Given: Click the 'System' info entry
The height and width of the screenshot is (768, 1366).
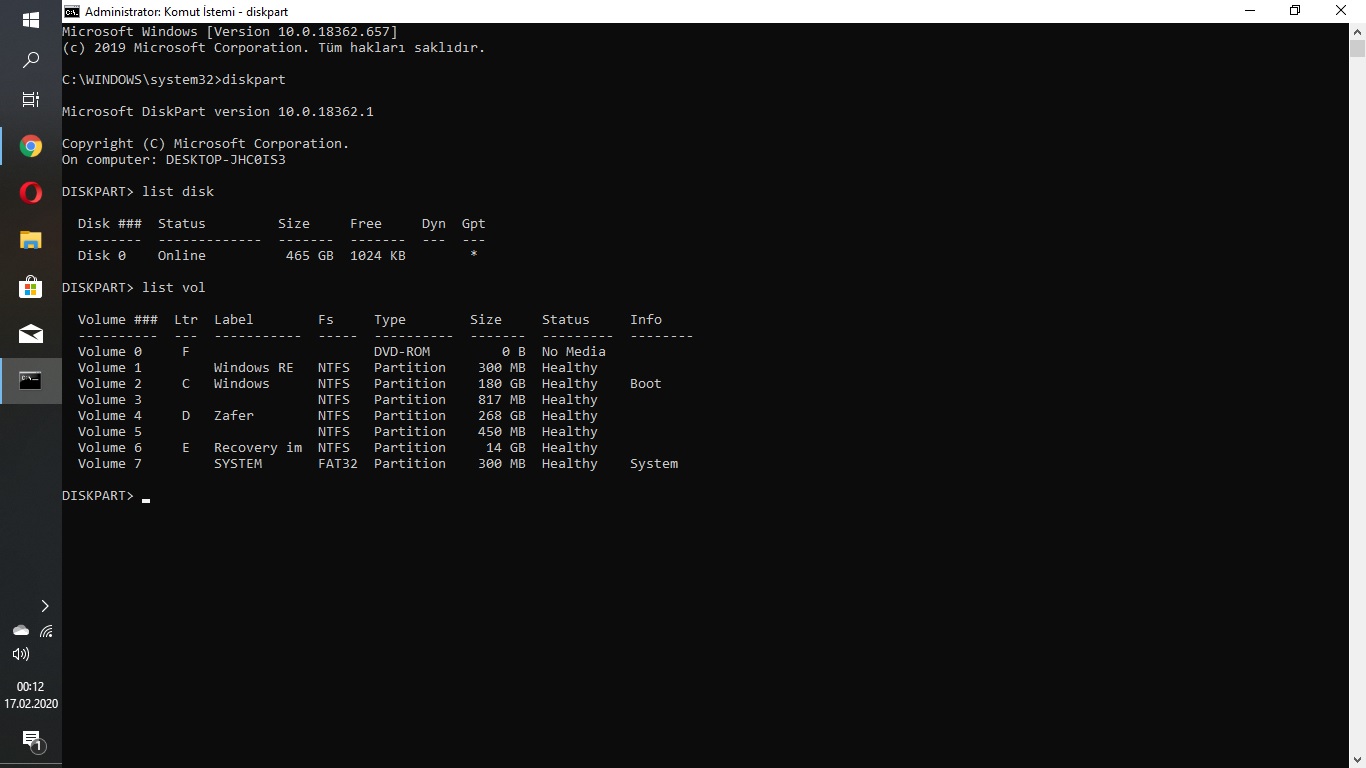Looking at the screenshot, I should point(654,463).
